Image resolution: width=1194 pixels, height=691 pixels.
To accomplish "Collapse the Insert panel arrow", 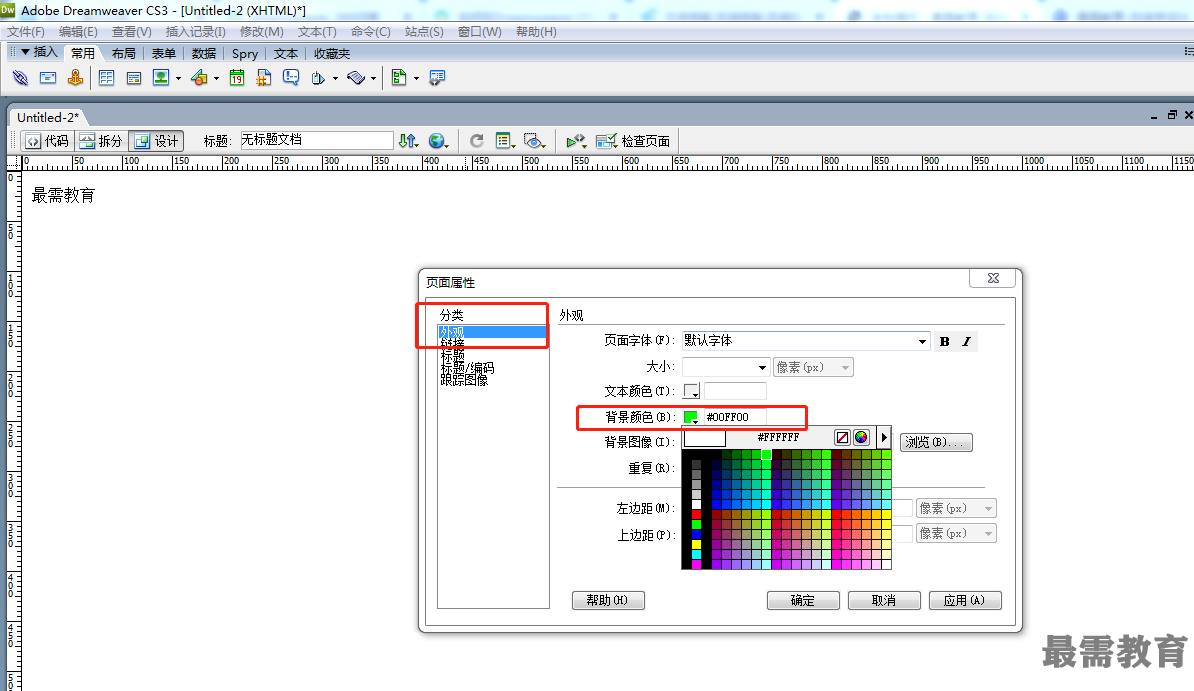I will 25,52.
